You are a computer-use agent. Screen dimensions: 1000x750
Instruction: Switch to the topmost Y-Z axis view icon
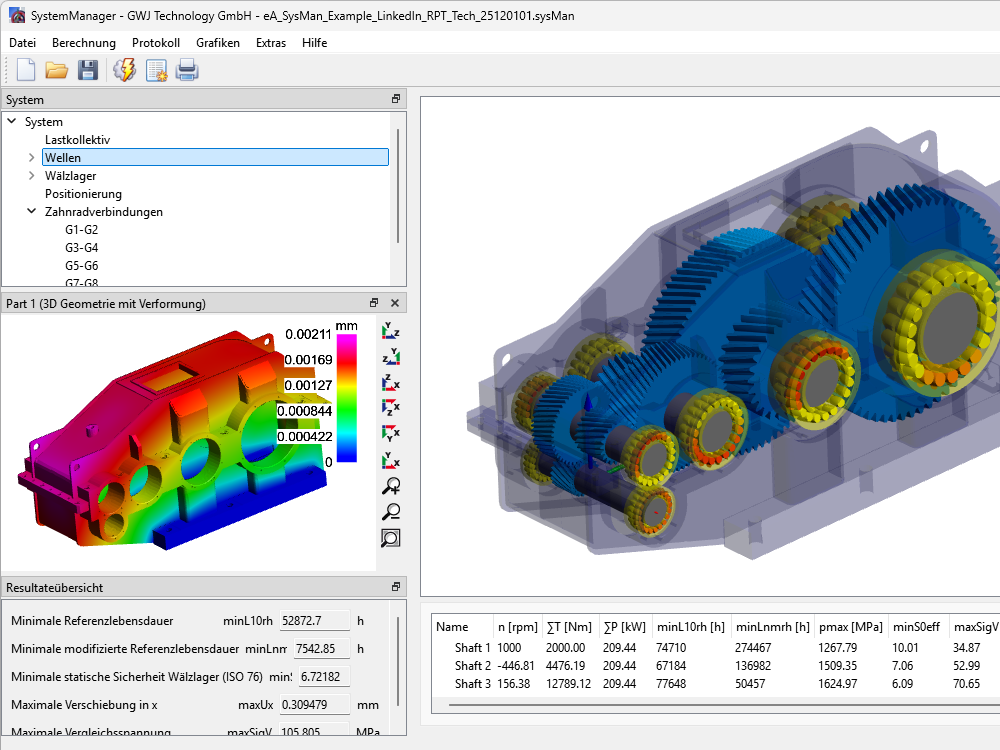tap(391, 331)
